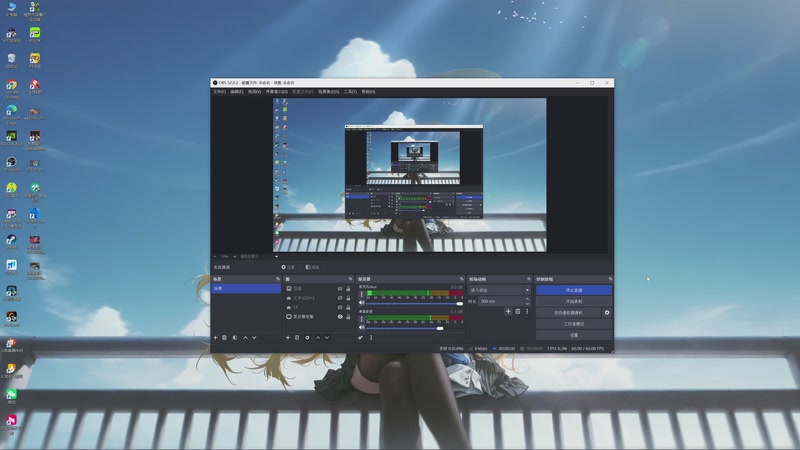Add a new scene with the plus icon in 场景 panel
Viewport: 800px width, 450px height.
(x=215, y=337)
